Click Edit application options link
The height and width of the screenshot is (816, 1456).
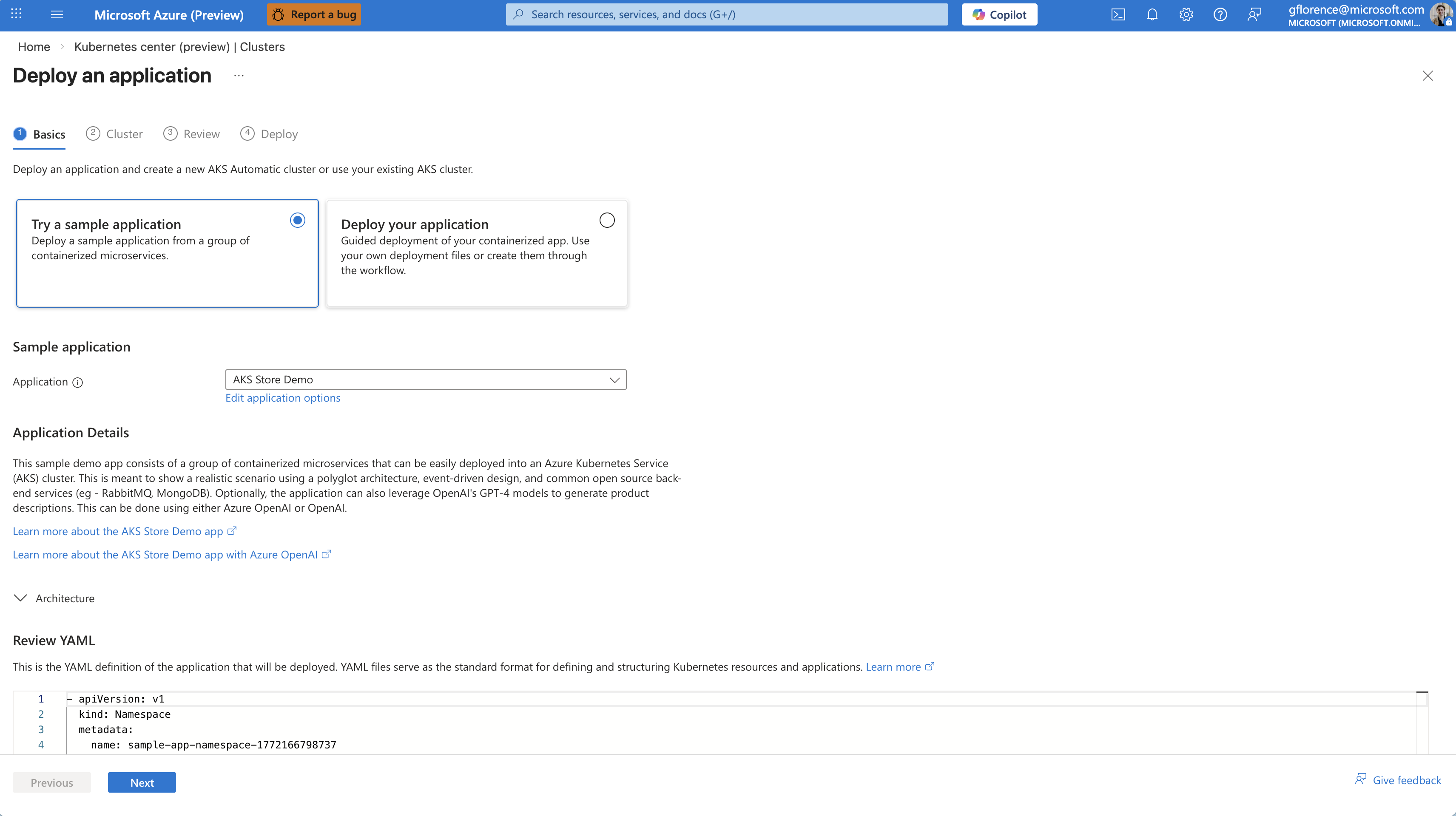283,398
